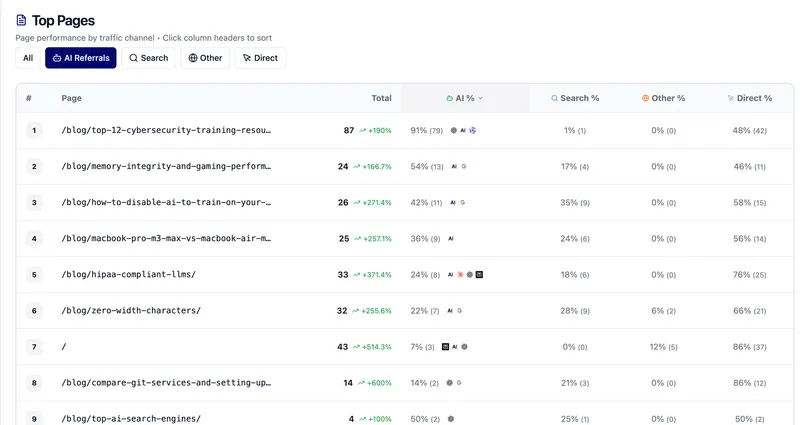This screenshot has height=425, width=800.
Task: Open the memory-integrity-and-gaming page link
Action: click(166, 166)
